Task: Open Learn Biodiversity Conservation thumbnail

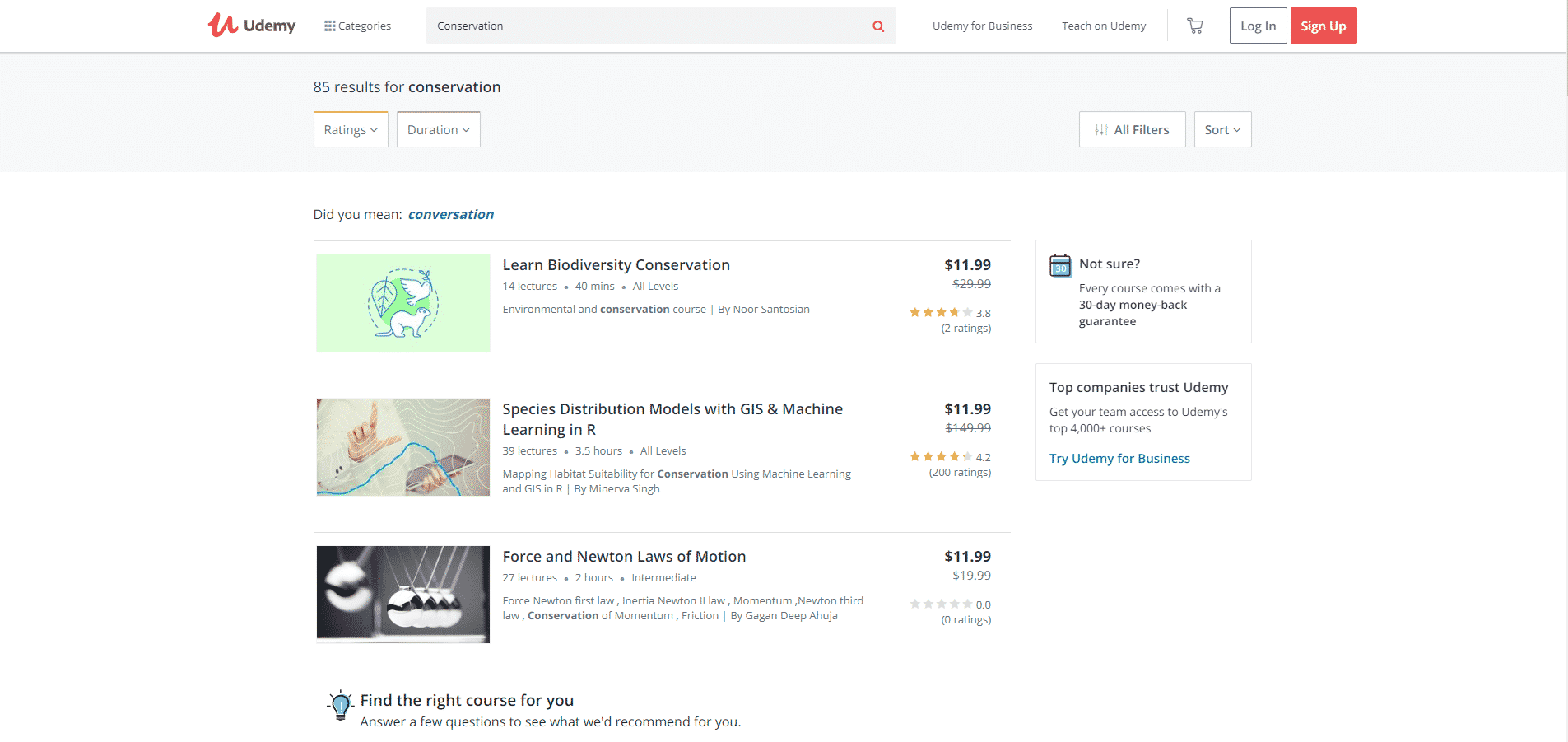Action: 403,303
